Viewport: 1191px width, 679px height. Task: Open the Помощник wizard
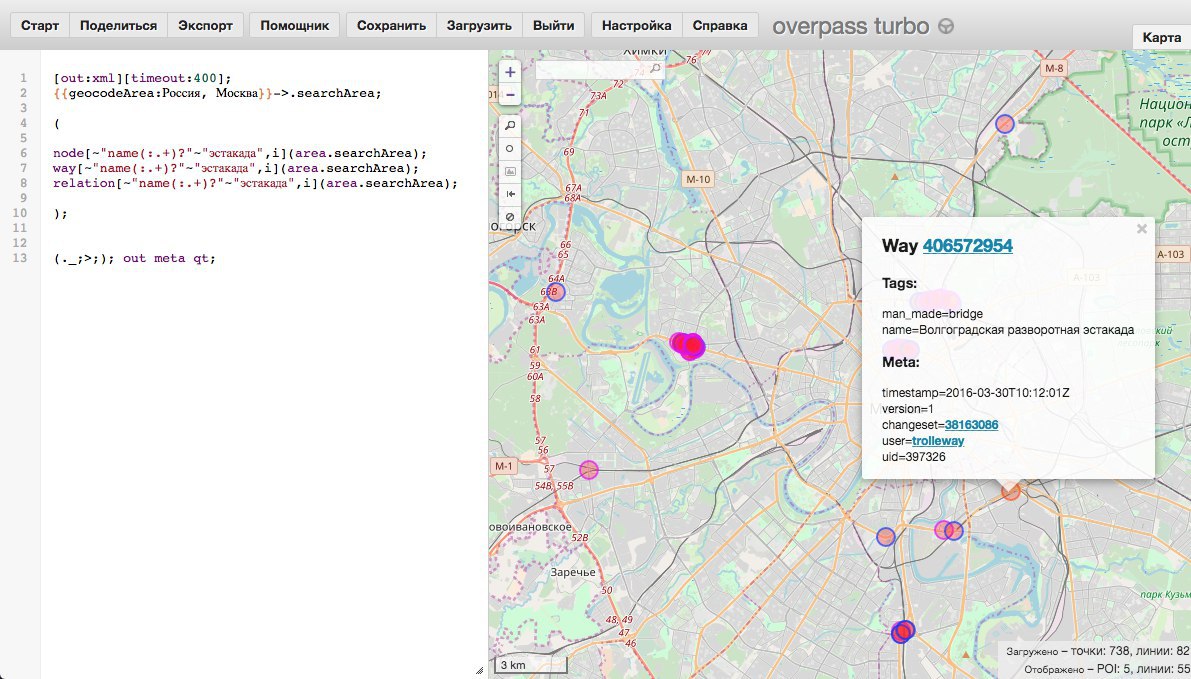tap(295, 25)
